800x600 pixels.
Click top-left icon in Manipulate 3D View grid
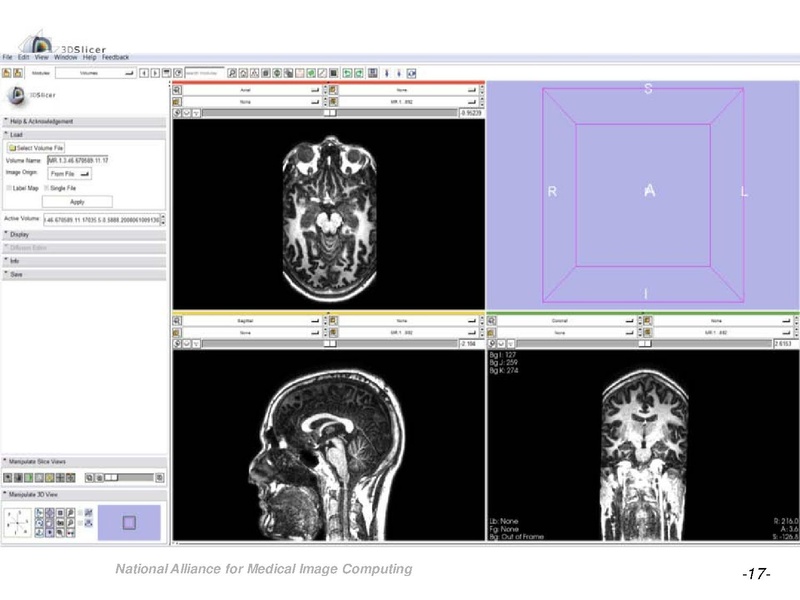tap(39, 513)
